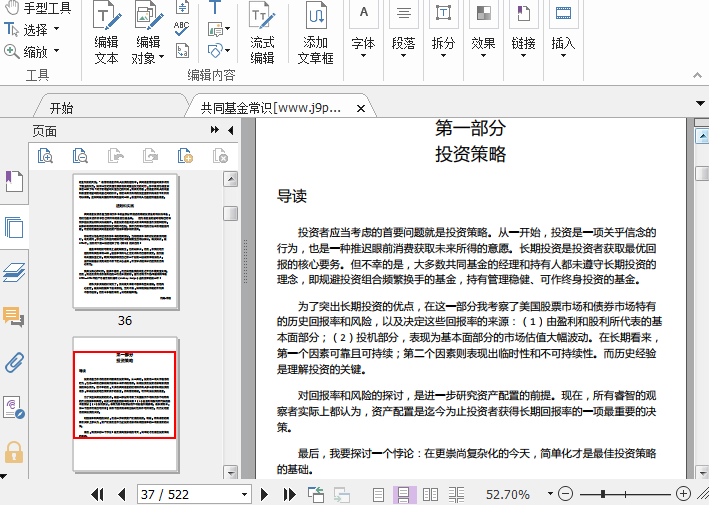Viewport: 709px width, 505px height.
Task: Open the page number dropdown
Action: (245, 494)
